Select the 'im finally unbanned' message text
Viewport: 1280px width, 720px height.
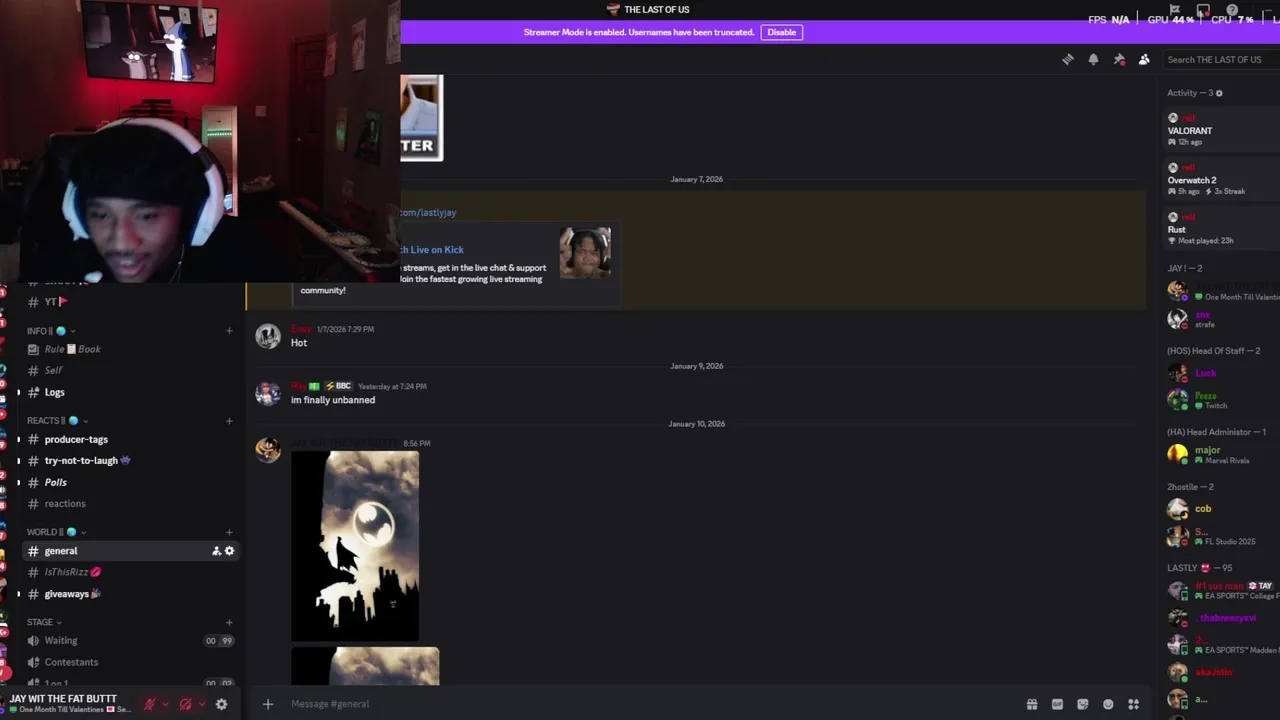click(333, 400)
